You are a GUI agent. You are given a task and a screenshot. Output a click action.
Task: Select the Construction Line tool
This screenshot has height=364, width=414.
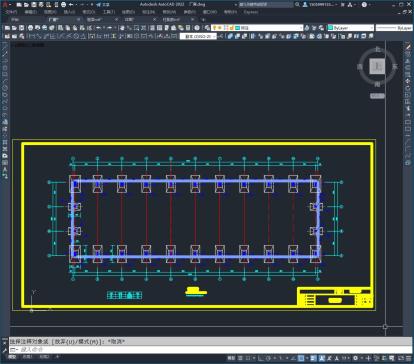5,55
